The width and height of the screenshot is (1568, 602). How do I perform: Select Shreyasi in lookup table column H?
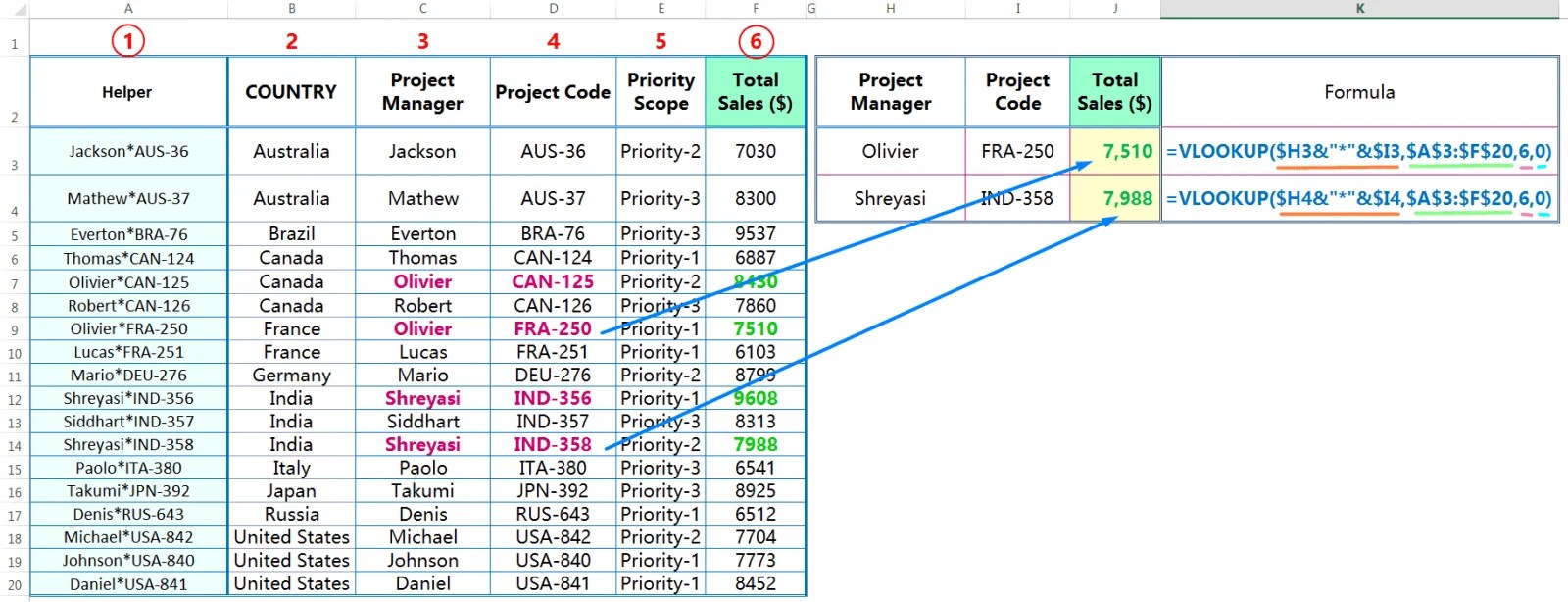point(890,199)
